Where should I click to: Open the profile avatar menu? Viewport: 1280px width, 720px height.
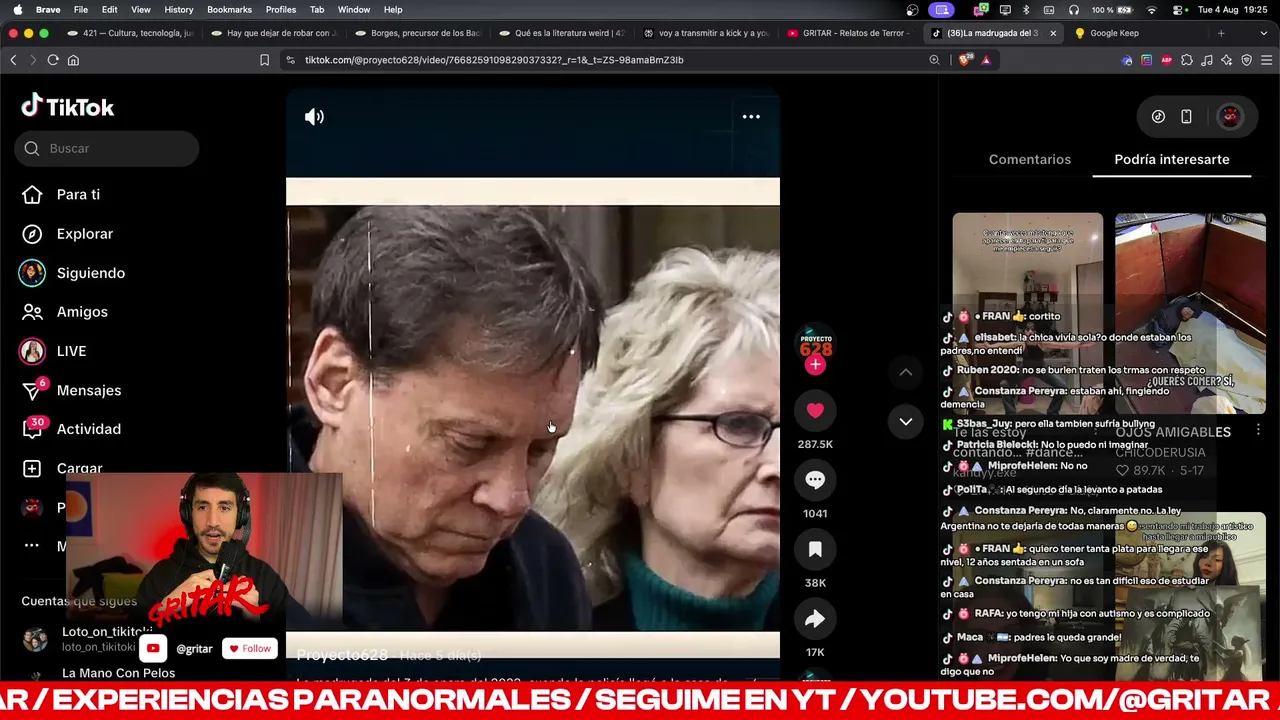point(1230,117)
